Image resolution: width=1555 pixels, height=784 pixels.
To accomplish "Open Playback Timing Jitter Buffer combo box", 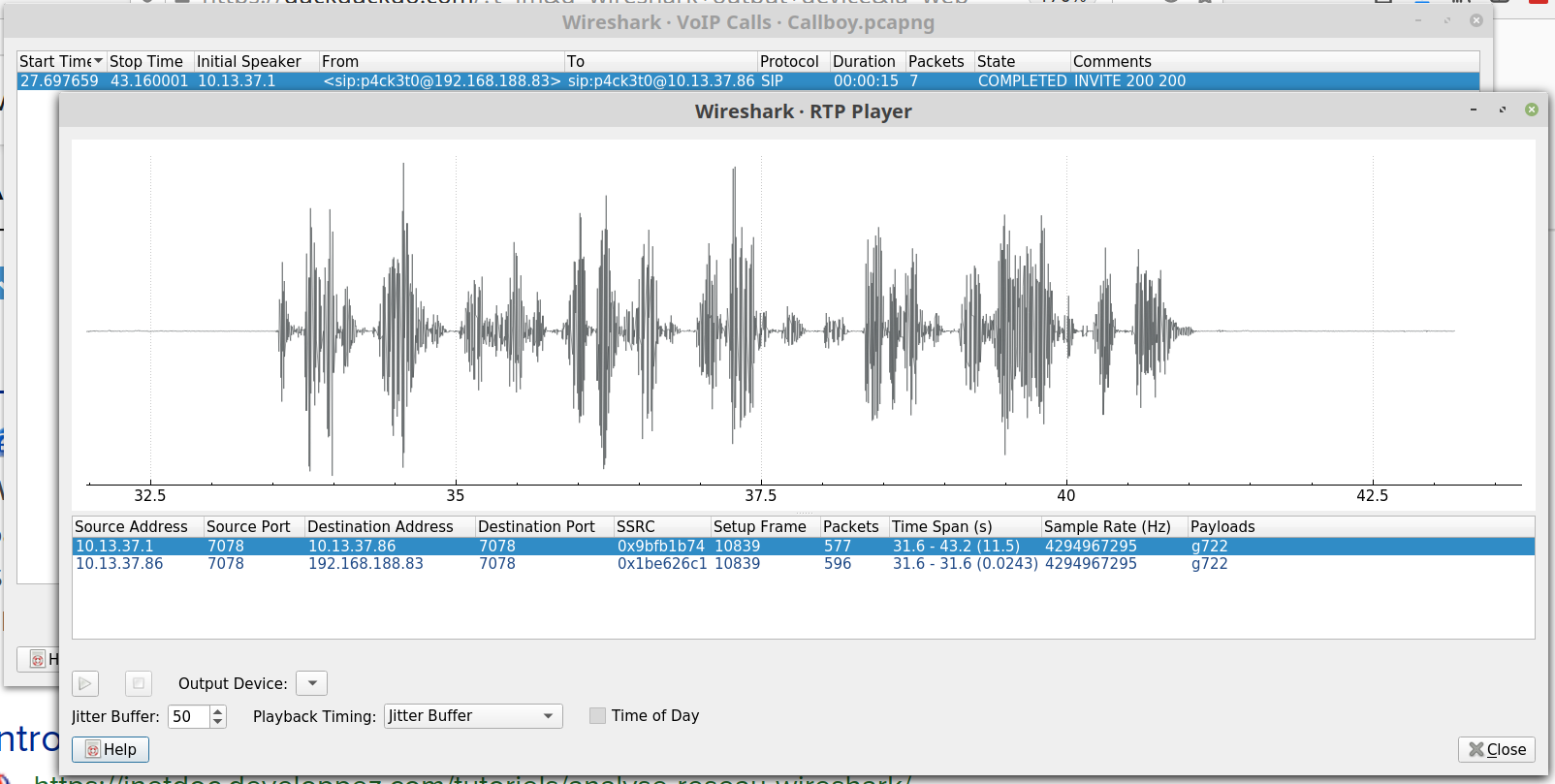I will [473, 716].
